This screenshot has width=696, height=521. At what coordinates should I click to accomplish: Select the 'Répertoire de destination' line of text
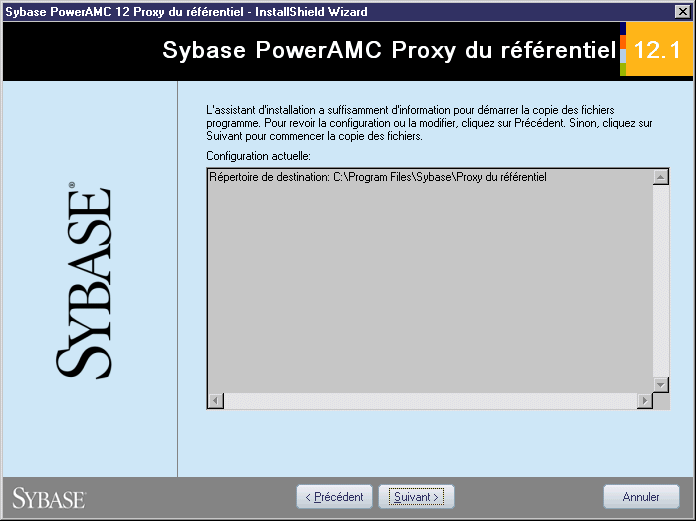coord(378,177)
